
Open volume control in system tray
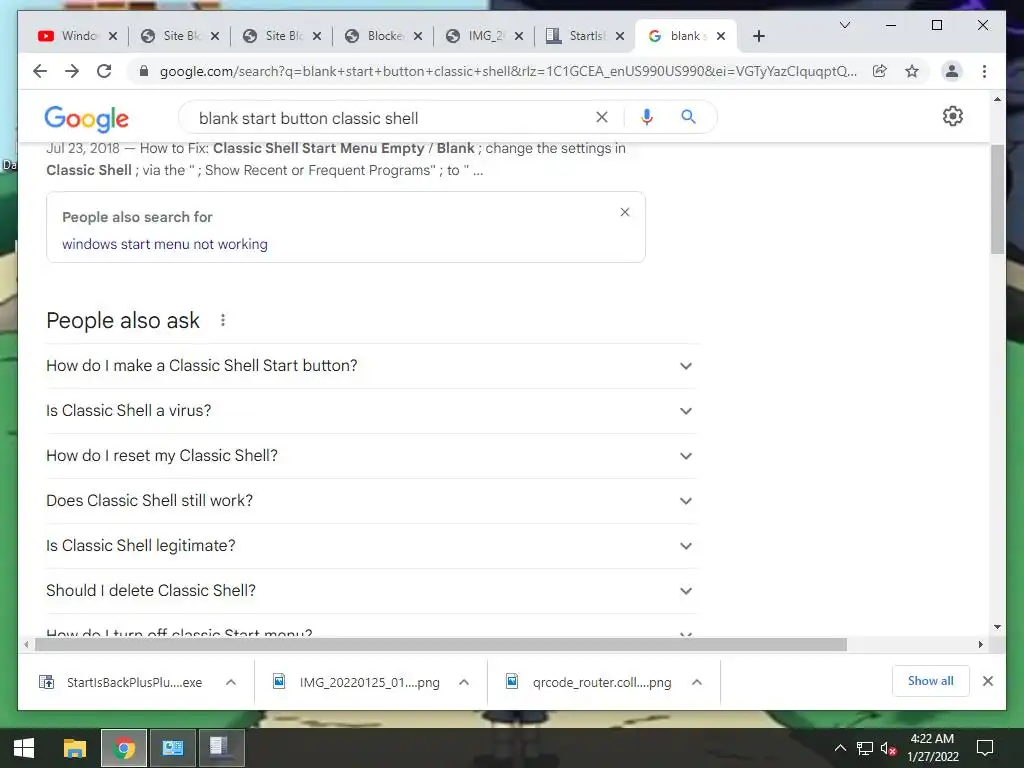(888, 748)
